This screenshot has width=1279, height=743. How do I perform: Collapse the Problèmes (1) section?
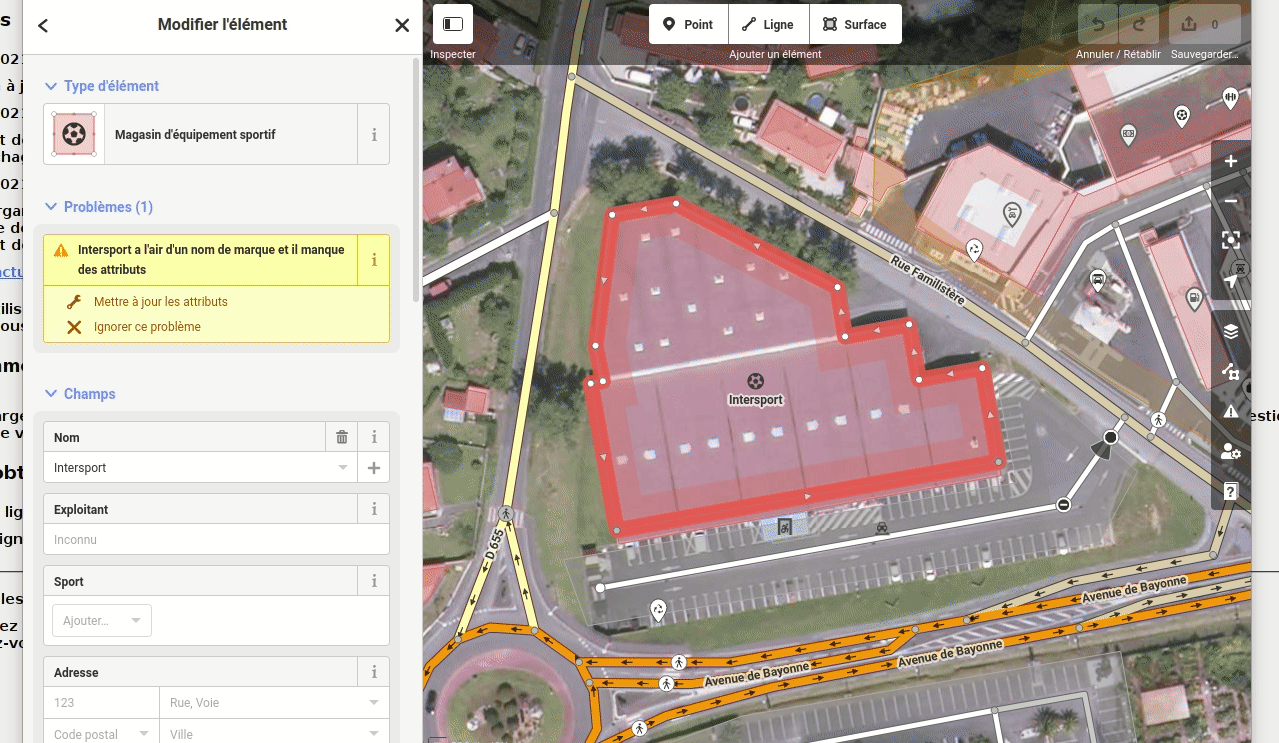[x=99, y=207]
